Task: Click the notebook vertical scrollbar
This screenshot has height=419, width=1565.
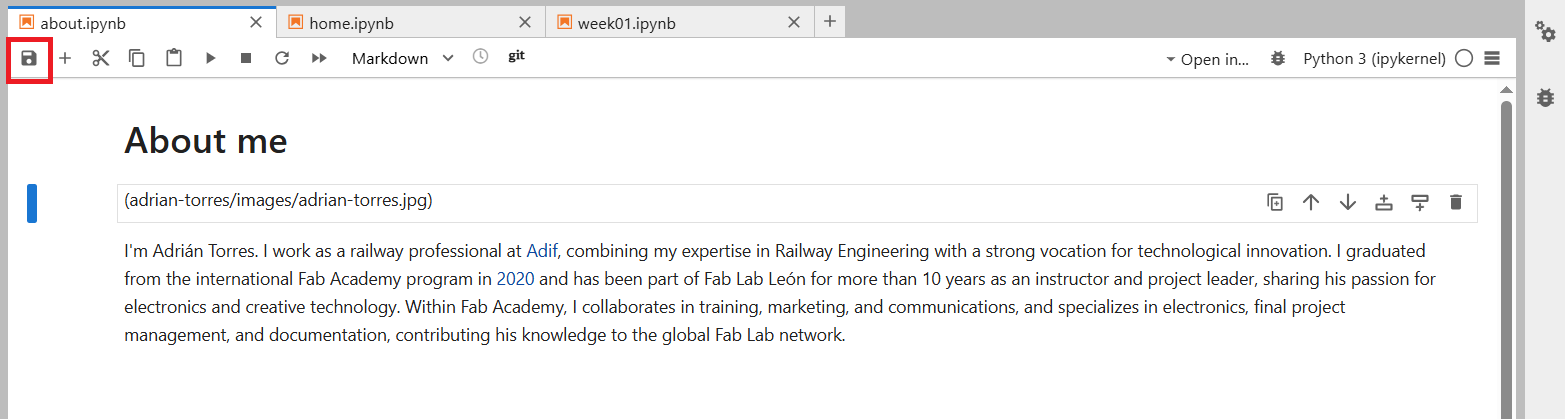Action: [x=1506, y=250]
